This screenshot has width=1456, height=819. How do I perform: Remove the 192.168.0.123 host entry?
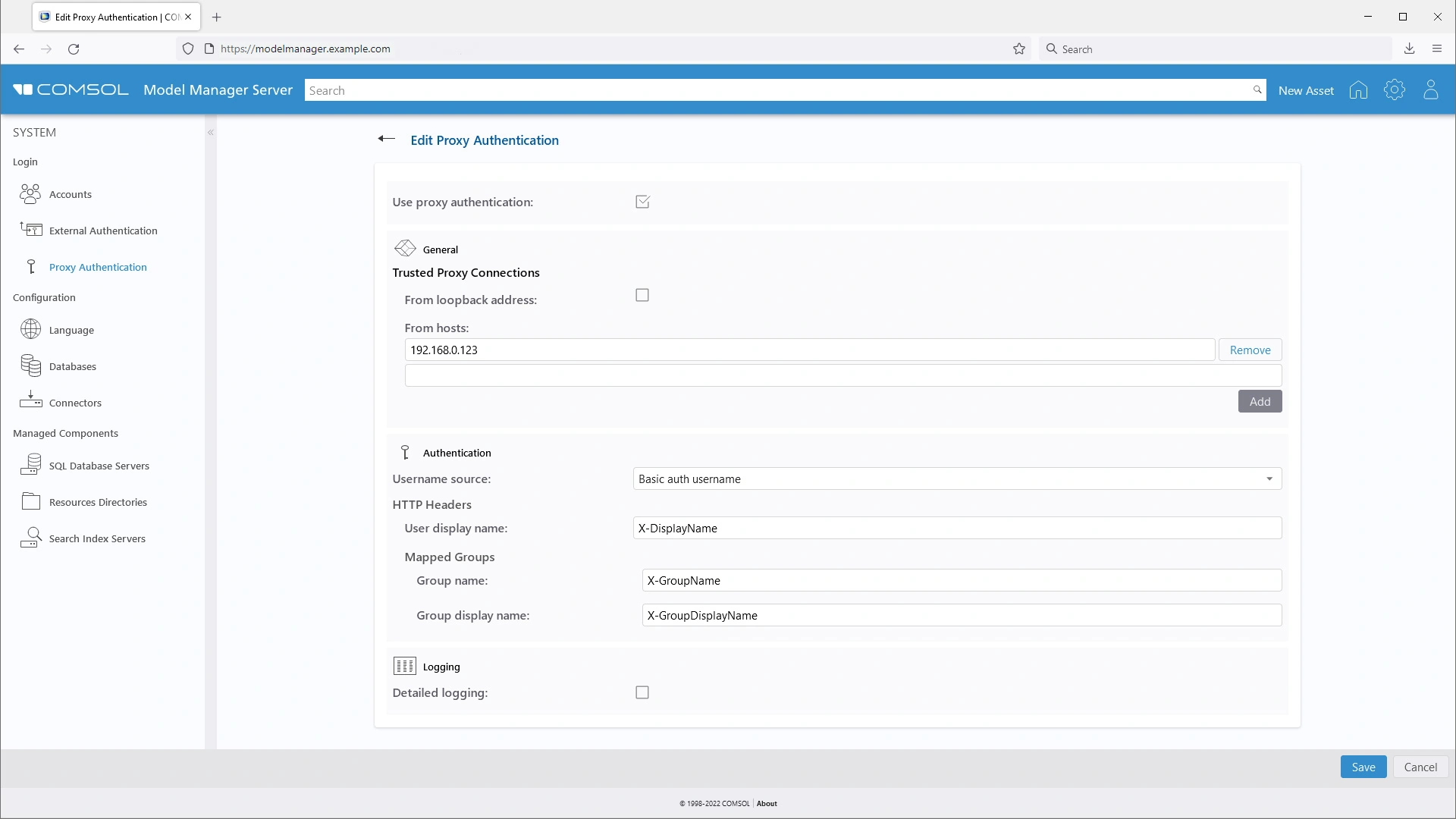(x=1250, y=350)
